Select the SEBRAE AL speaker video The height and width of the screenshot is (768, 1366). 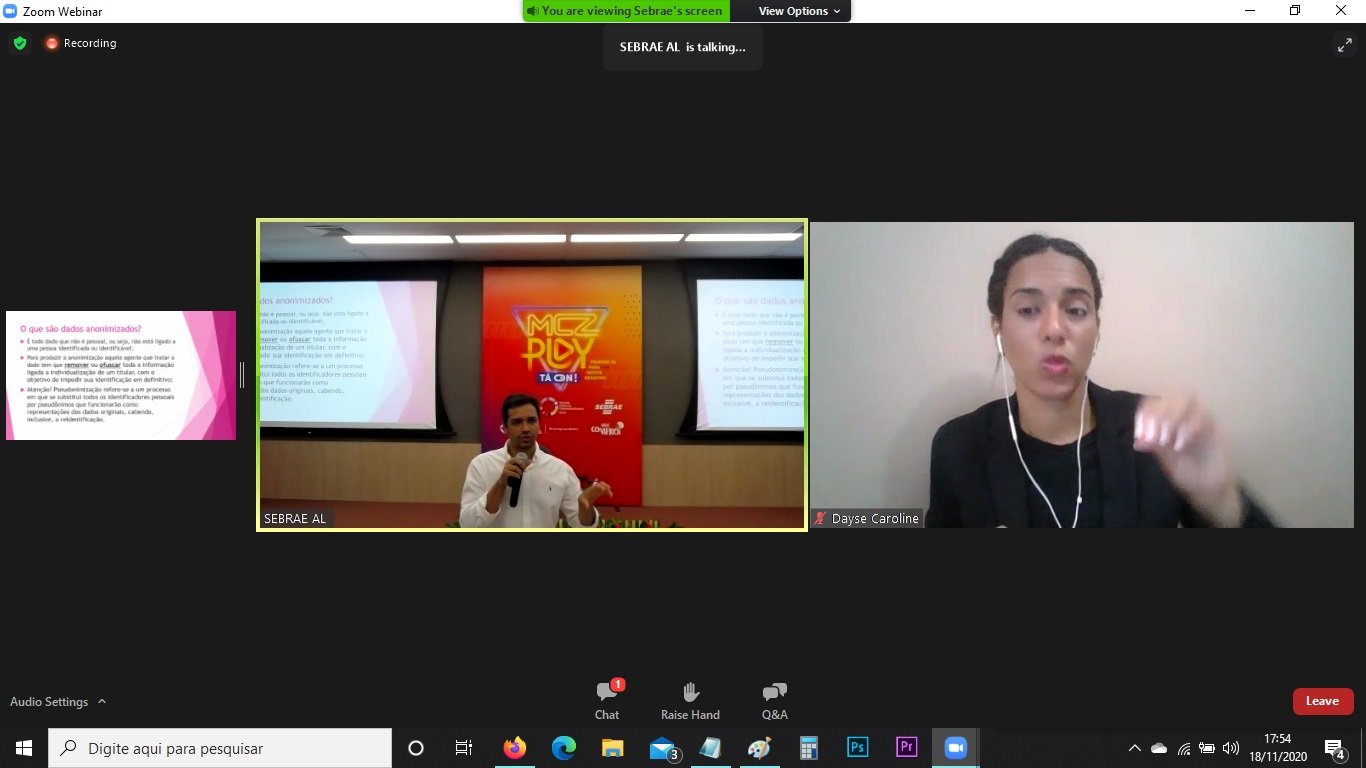click(531, 374)
